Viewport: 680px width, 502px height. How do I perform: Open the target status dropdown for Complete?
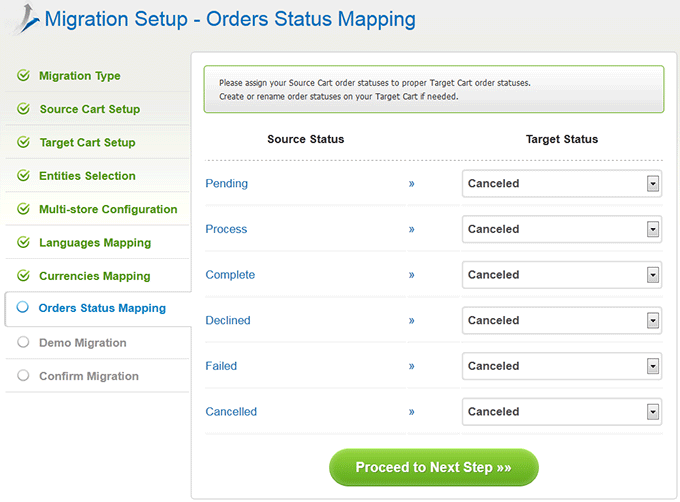click(562, 275)
